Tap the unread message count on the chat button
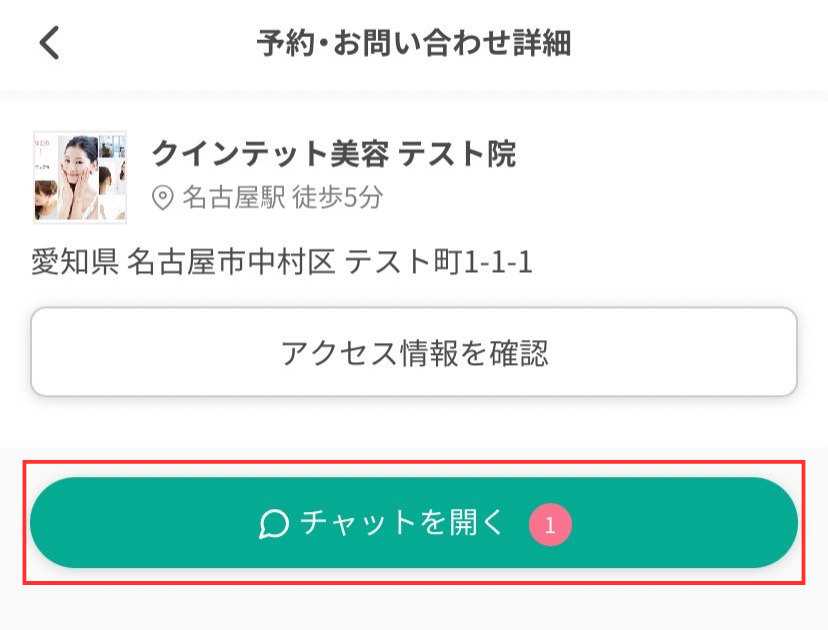Image resolution: width=828 pixels, height=630 pixels. point(550,524)
